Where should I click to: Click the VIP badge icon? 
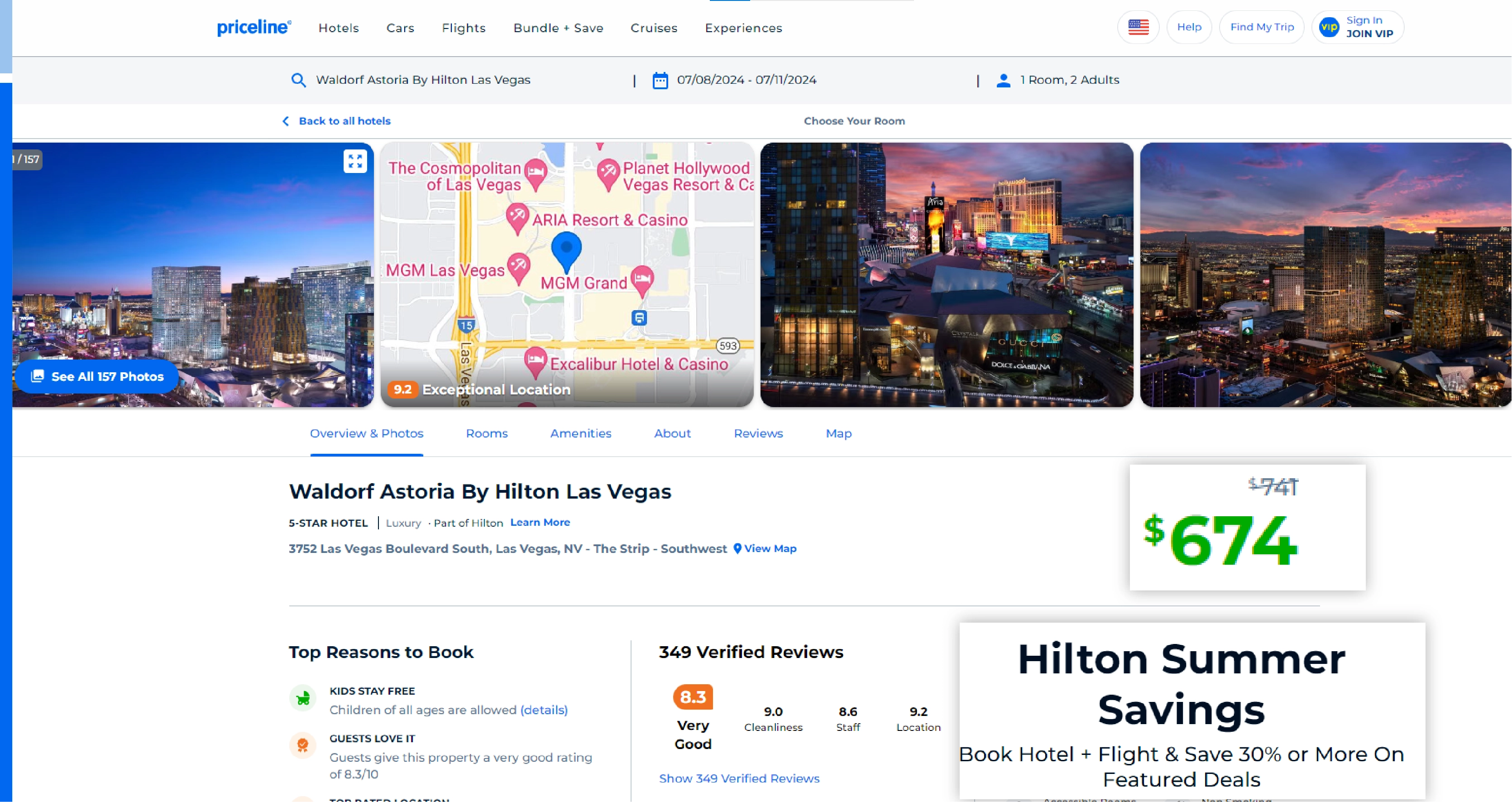[1329, 27]
